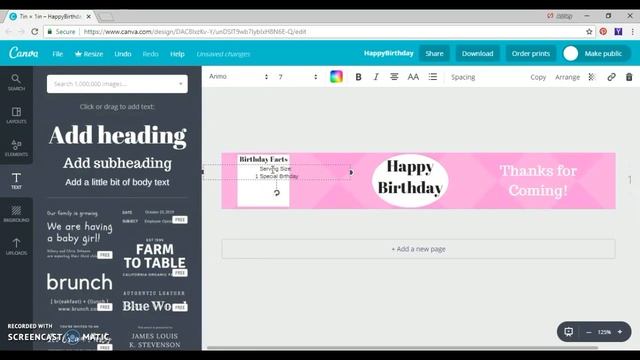Open the font size 7 dropdown
The height and width of the screenshot is (360, 640).
[298, 77]
